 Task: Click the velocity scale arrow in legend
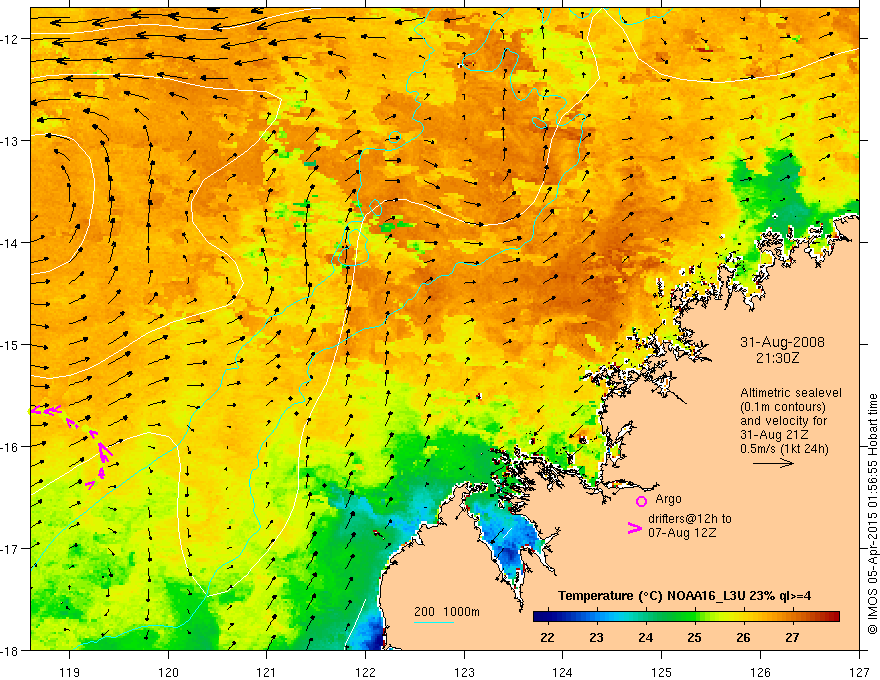pos(773,463)
